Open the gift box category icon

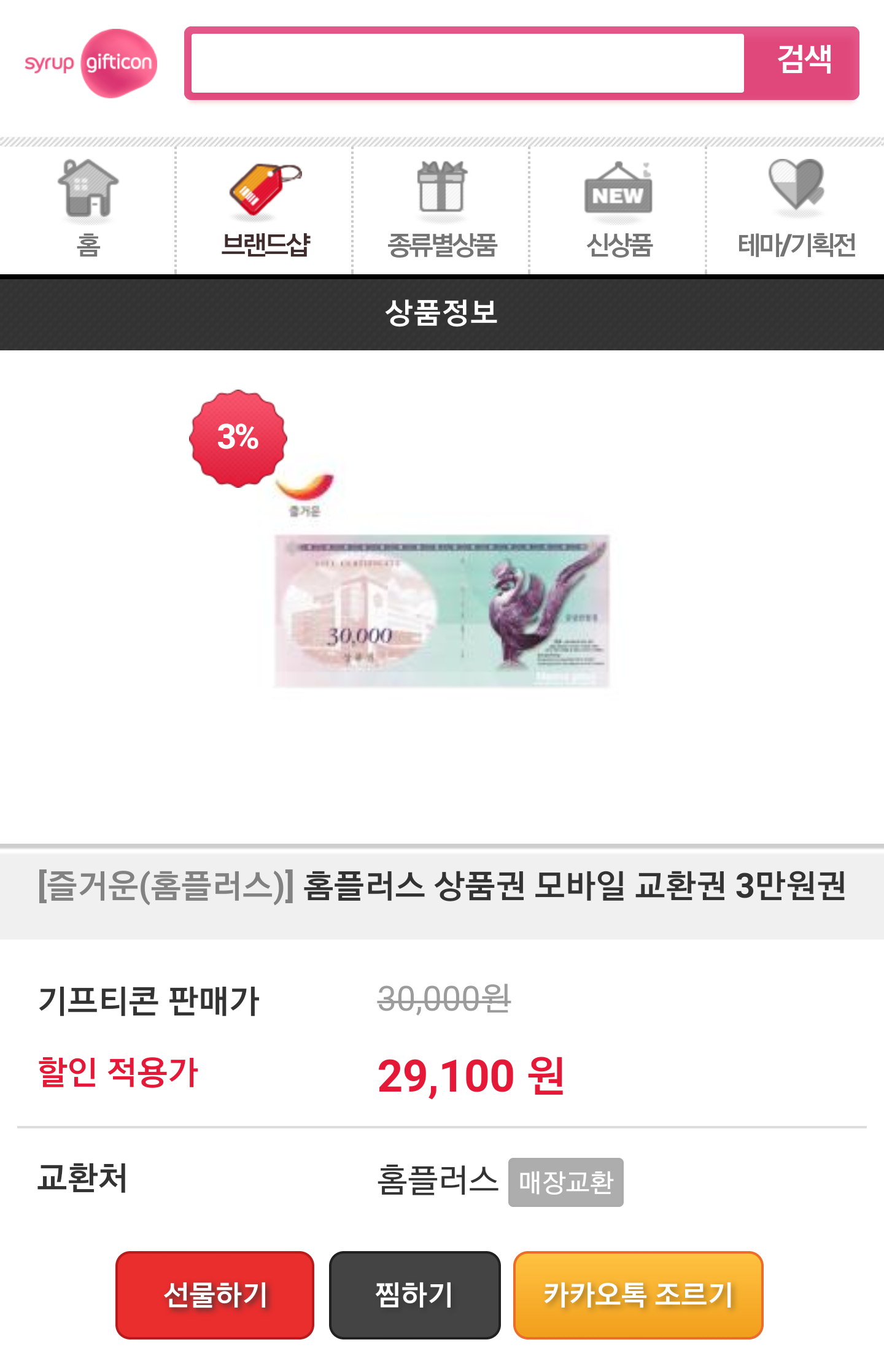[441, 187]
